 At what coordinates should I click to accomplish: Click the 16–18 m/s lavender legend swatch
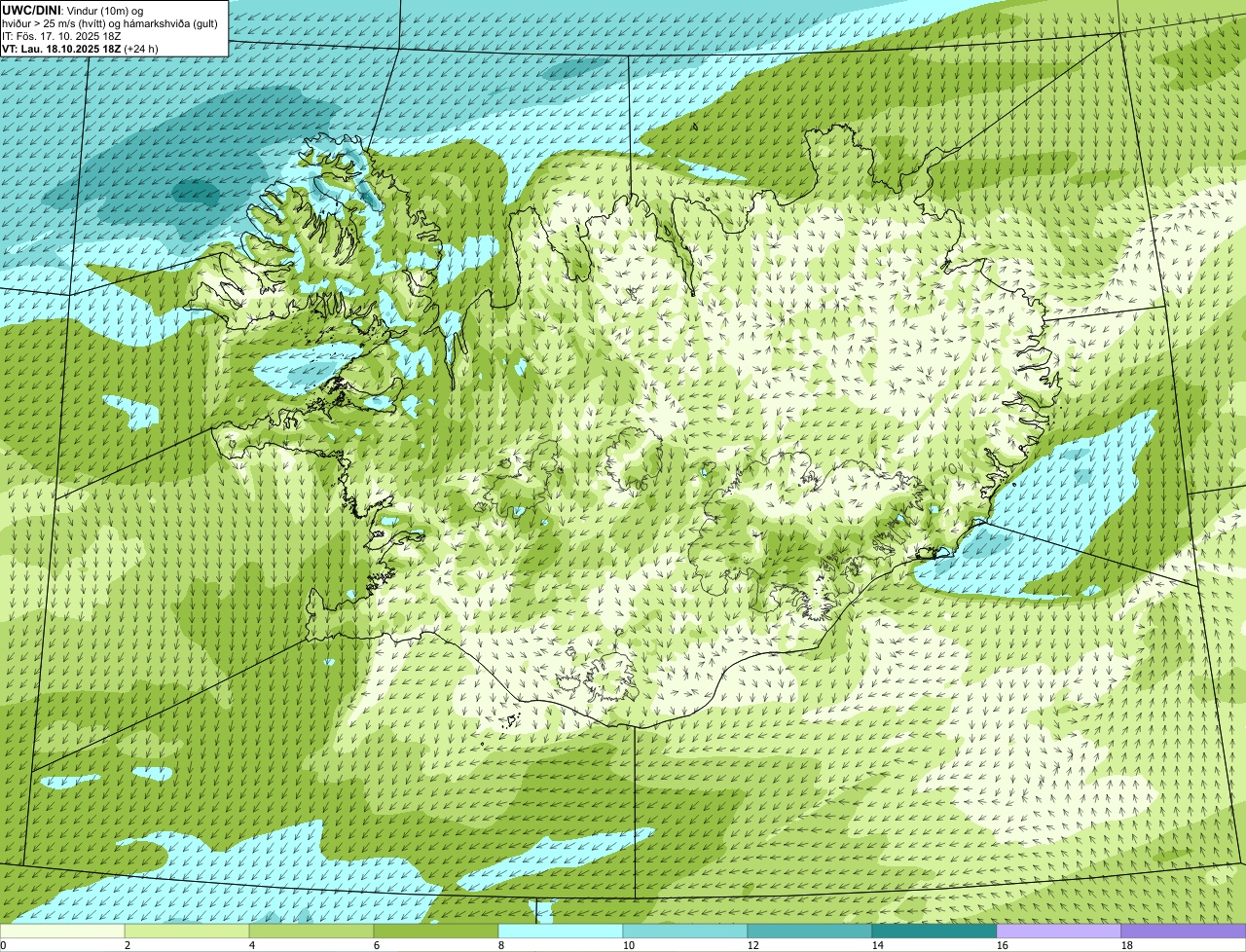tap(1059, 932)
